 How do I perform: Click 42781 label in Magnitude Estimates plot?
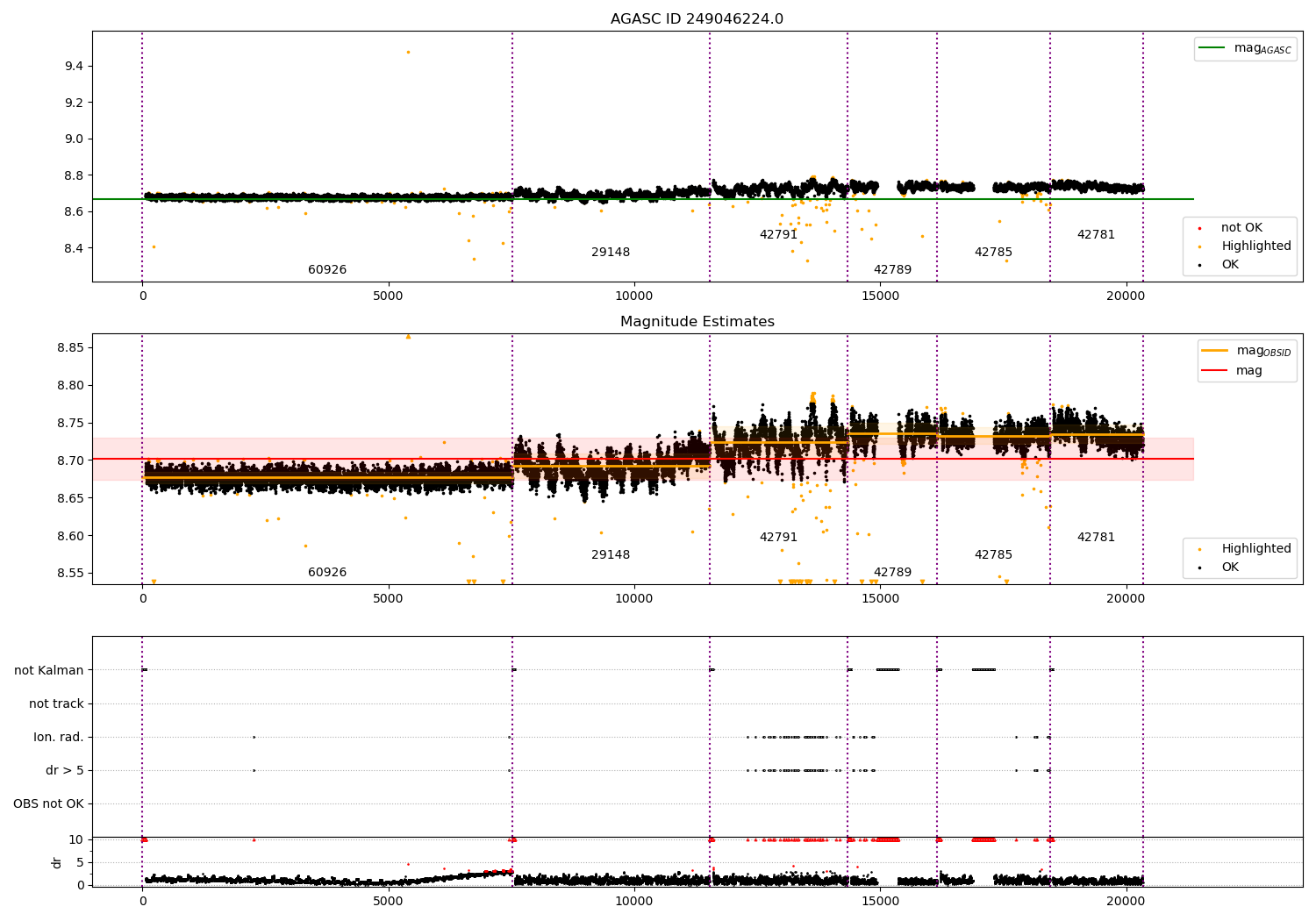[x=1096, y=538]
